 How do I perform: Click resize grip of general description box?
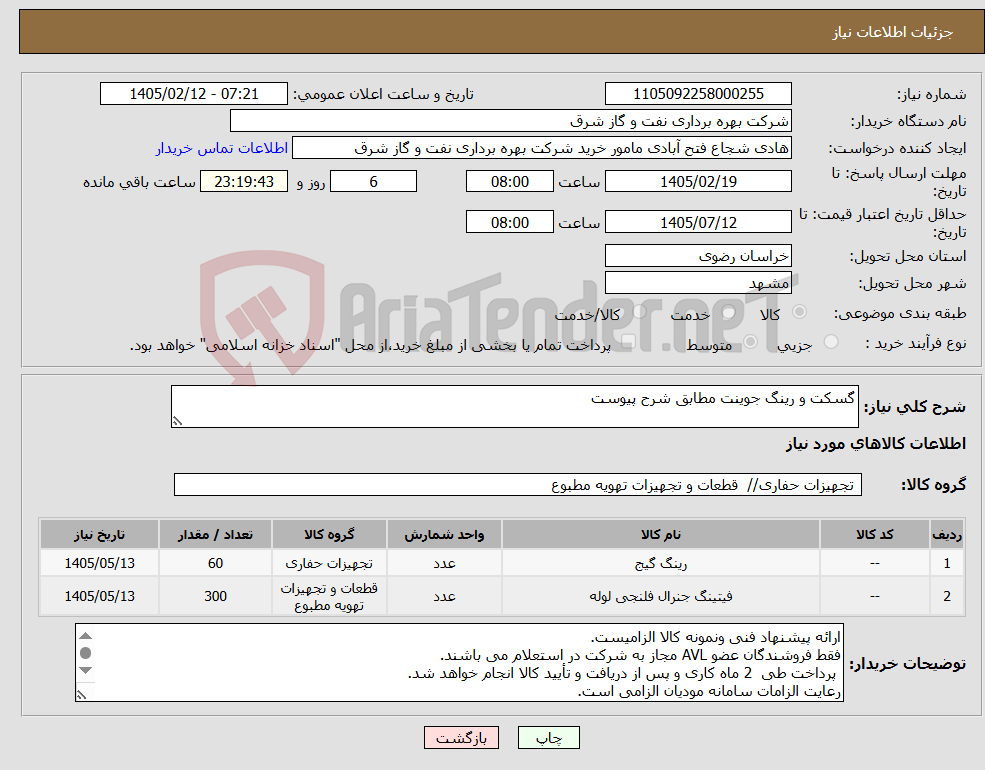177,421
